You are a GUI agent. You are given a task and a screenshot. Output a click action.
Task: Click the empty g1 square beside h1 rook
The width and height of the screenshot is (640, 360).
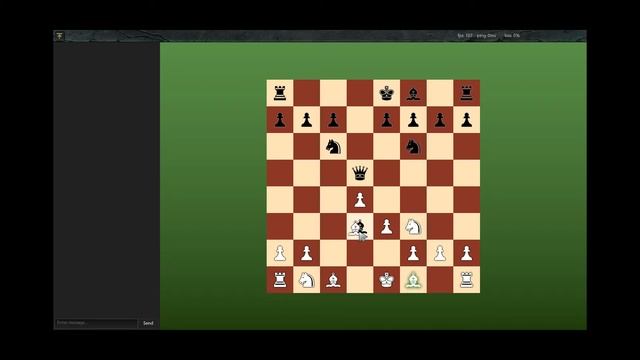tap(440, 280)
